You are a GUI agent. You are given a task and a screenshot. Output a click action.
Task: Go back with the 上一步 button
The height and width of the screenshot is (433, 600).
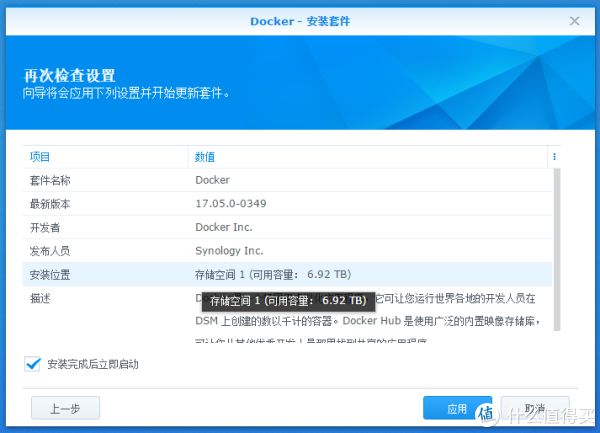click(x=65, y=408)
